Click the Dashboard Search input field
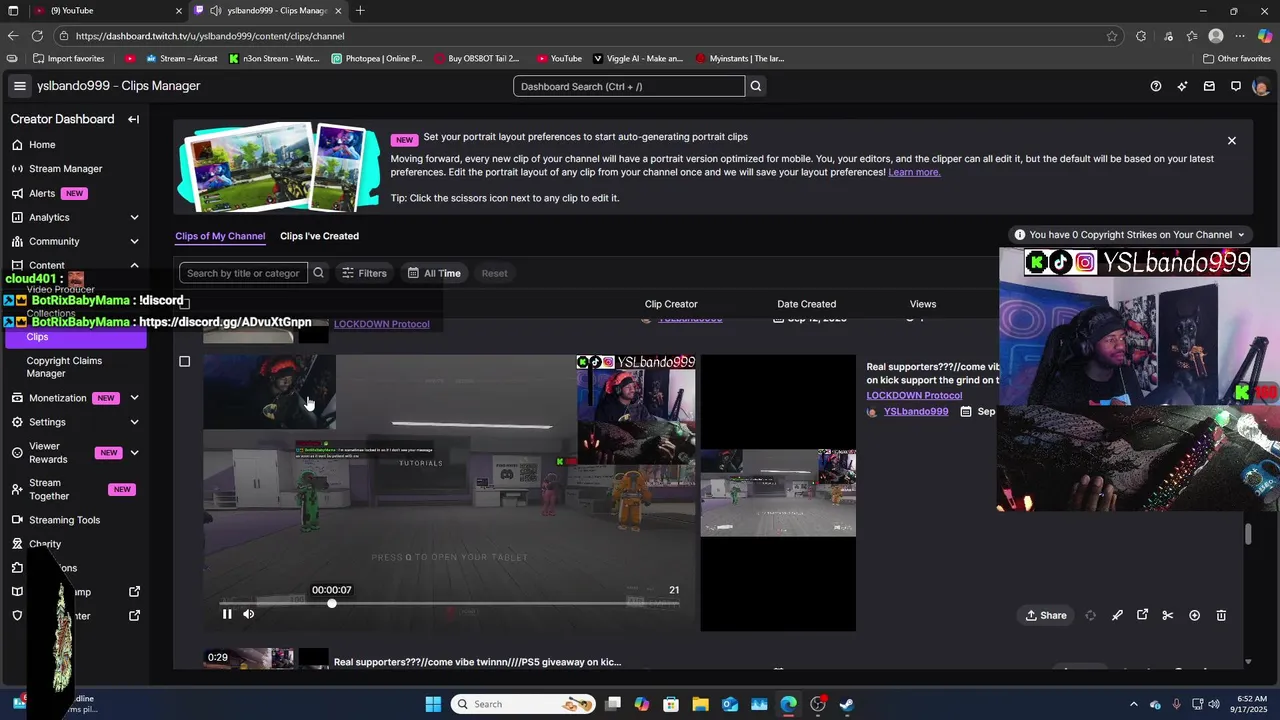Image resolution: width=1280 pixels, height=720 pixels. [629, 86]
